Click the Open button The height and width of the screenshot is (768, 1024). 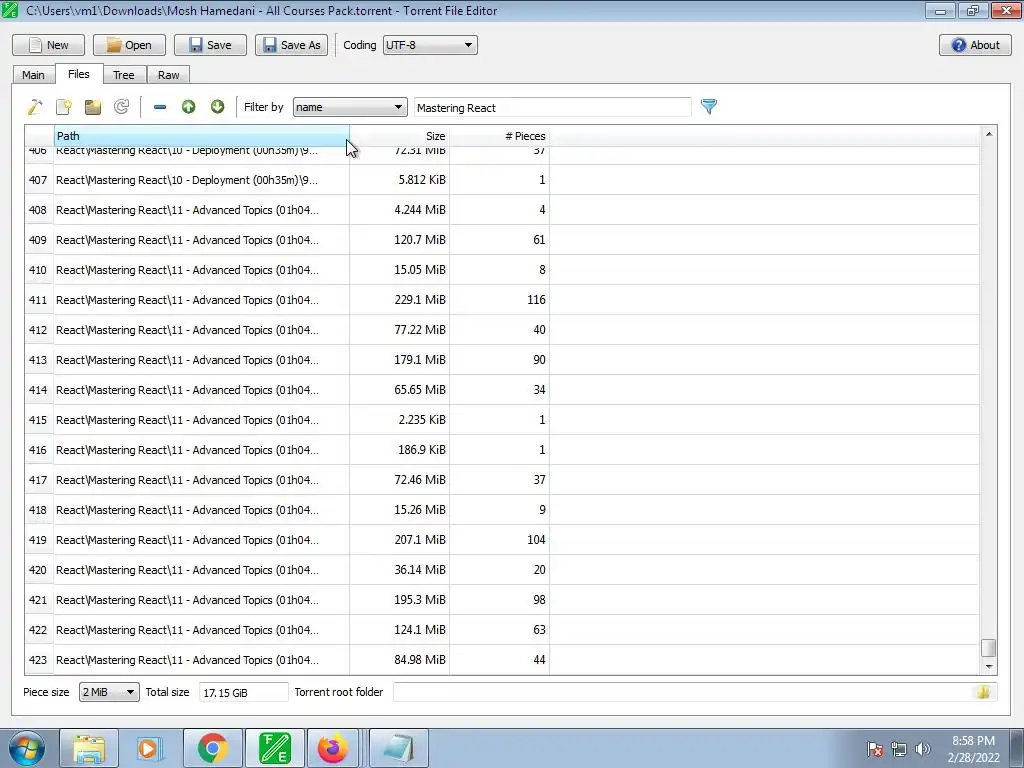point(129,45)
